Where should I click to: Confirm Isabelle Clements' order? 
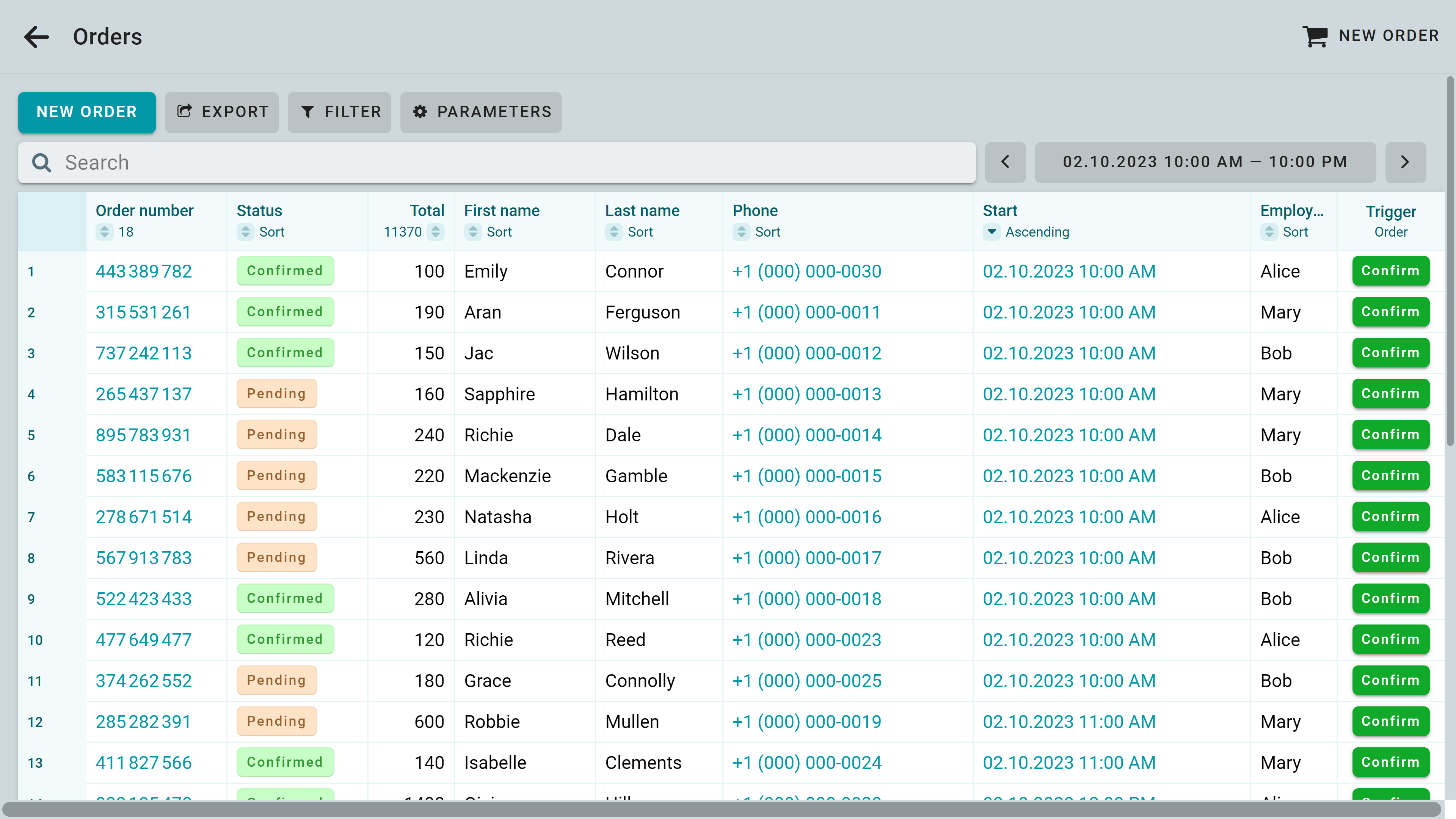1390,763
